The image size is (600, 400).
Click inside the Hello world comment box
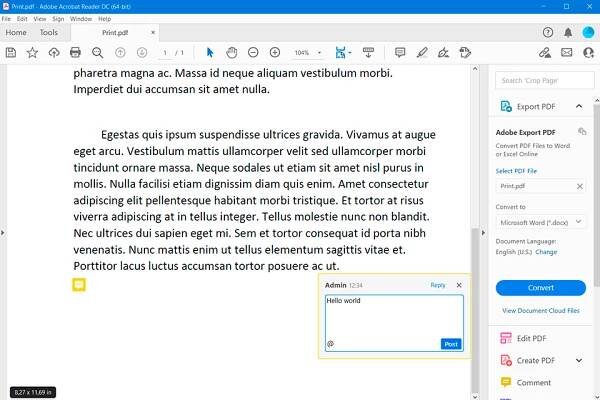point(394,323)
